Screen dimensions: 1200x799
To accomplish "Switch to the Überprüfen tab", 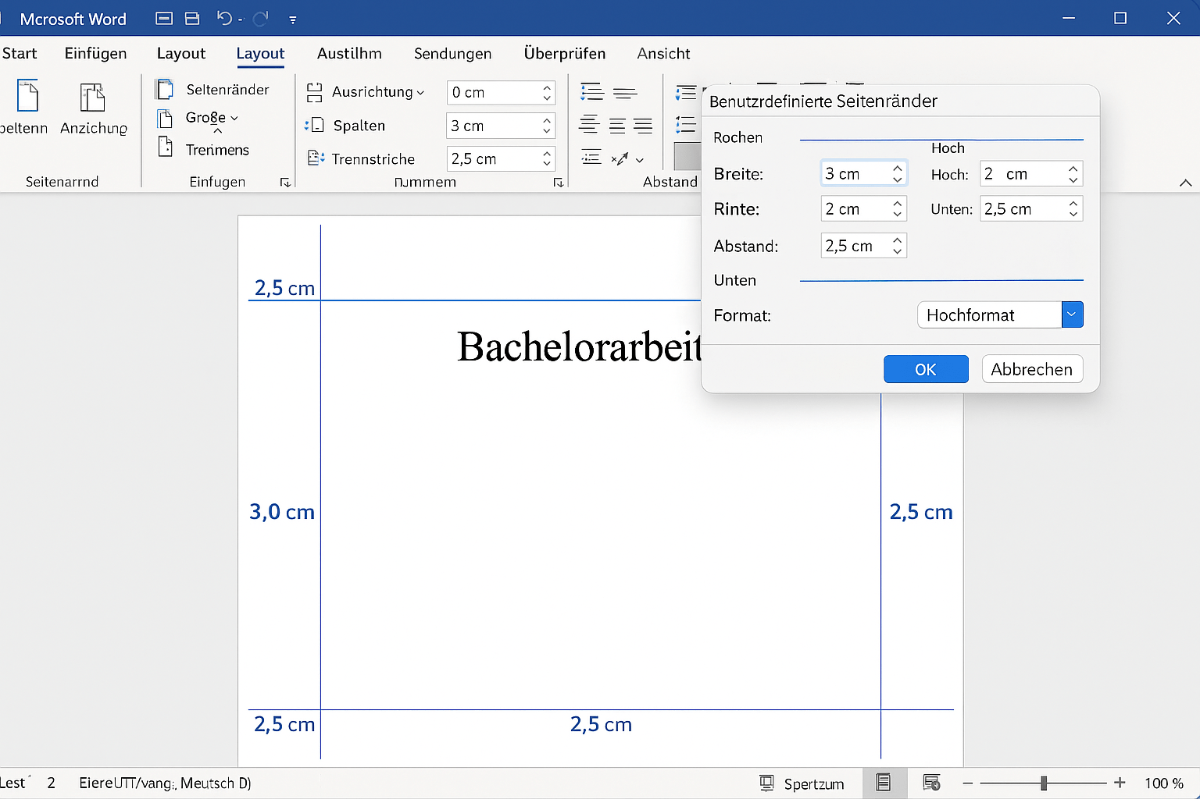I will [x=564, y=54].
